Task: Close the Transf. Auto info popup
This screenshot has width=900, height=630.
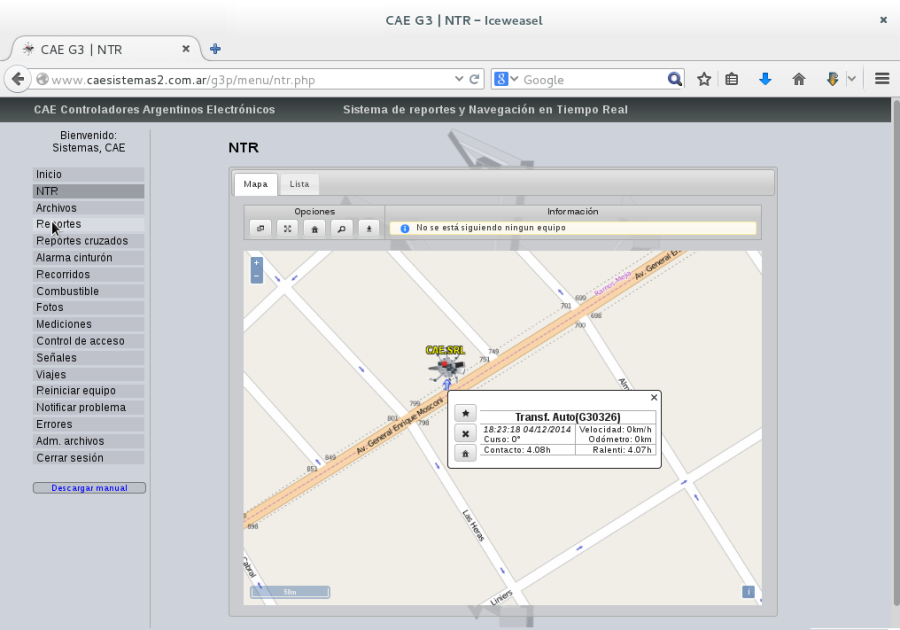Action: point(654,397)
